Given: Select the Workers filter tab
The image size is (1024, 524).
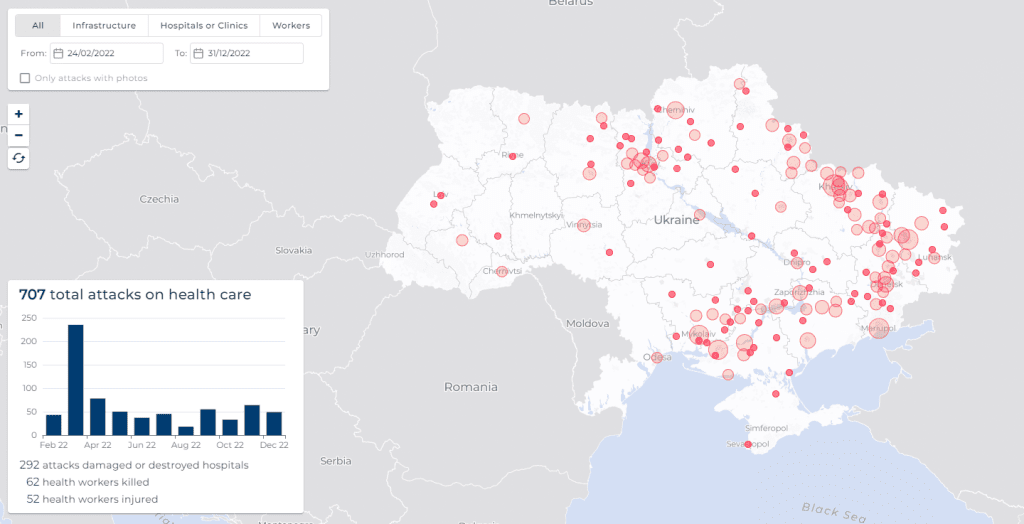Looking at the screenshot, I should tap(290, 26).
